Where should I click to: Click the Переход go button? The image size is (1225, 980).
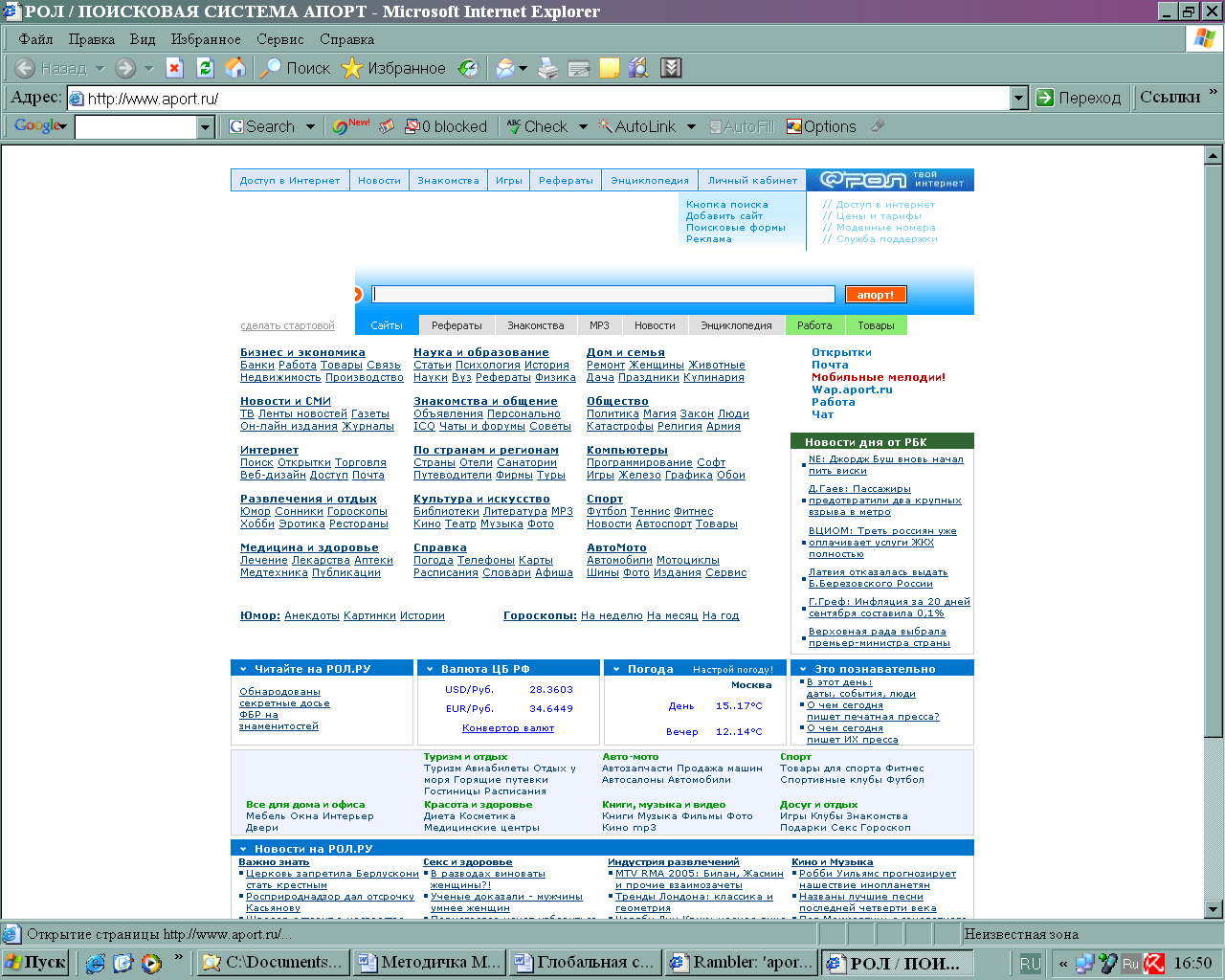(x=1080, y=98)
